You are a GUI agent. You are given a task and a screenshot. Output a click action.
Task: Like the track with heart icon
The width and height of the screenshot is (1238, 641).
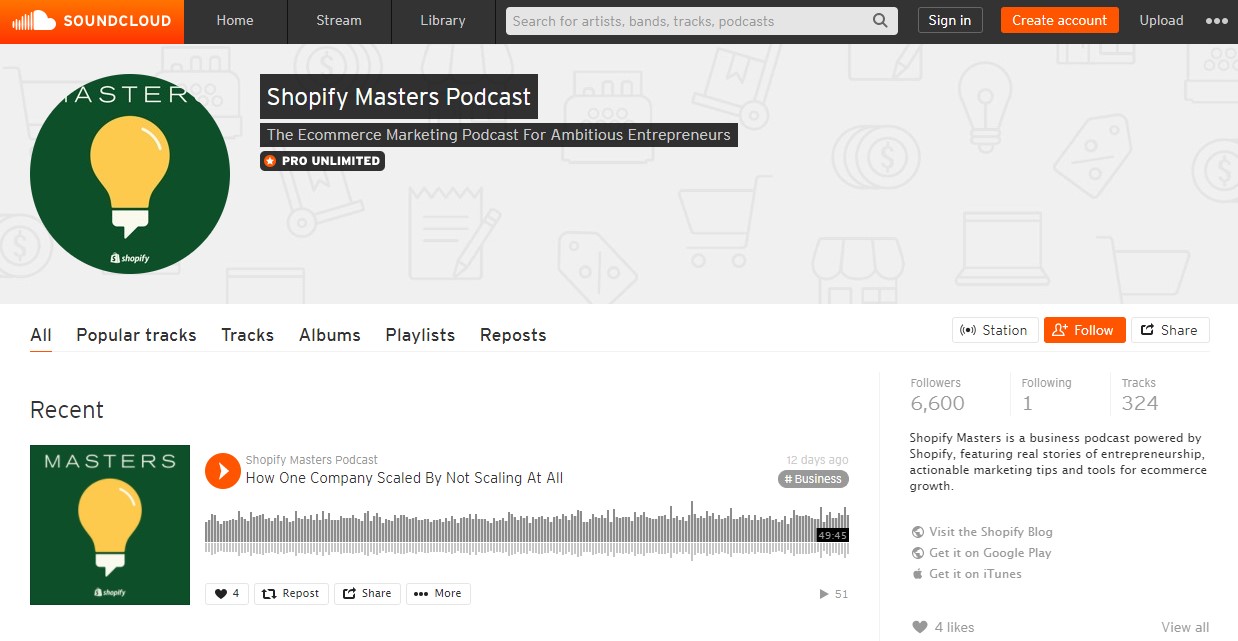coord(227,594)
